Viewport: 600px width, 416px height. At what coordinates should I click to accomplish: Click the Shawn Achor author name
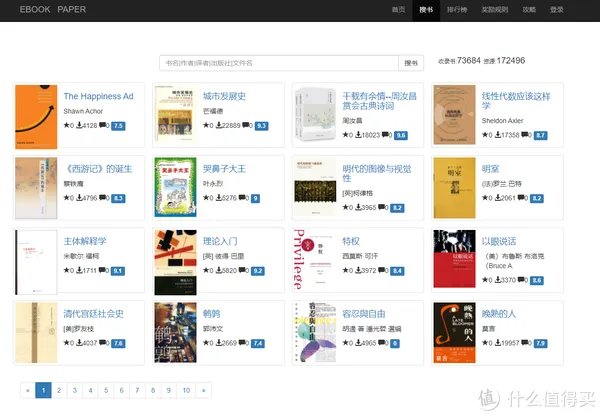coord(83,111)
